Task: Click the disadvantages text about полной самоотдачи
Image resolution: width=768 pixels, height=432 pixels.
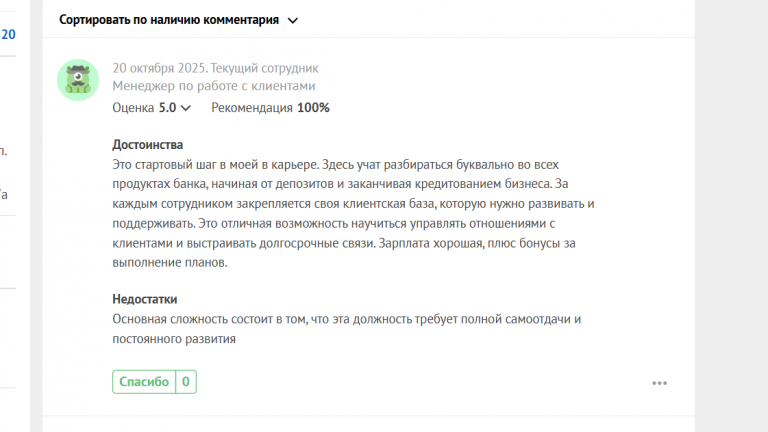Action: coord(346,328)
